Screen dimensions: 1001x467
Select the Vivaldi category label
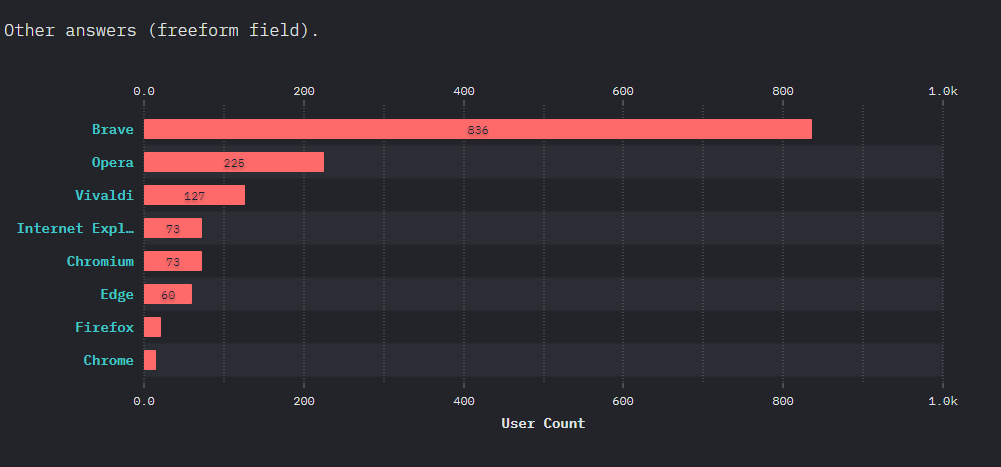pos(105,195)
